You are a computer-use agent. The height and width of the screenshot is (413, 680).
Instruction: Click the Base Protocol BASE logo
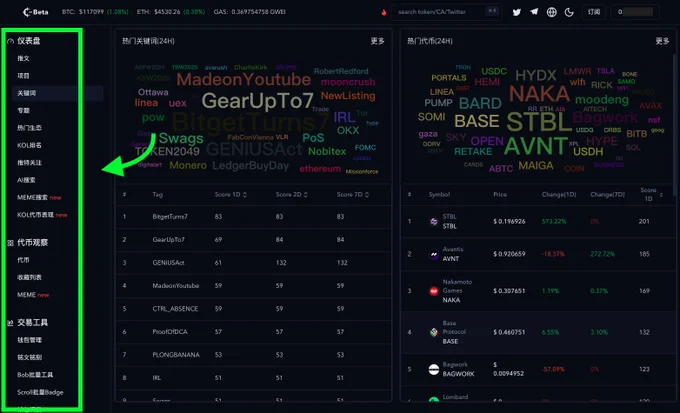pyautogui.click(x=434, y=332)
